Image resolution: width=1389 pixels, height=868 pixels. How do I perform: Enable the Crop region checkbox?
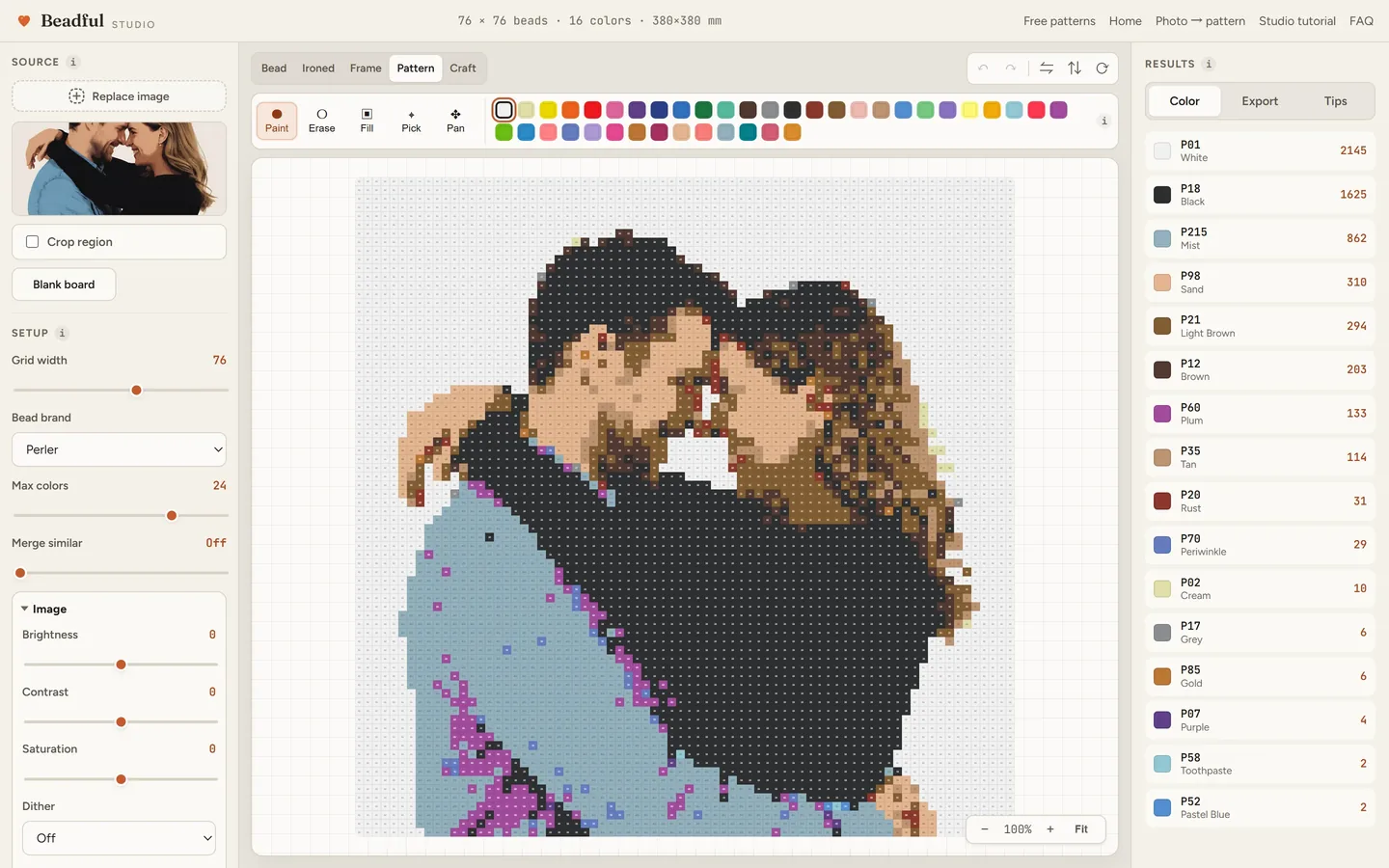(x=33, y=242)
